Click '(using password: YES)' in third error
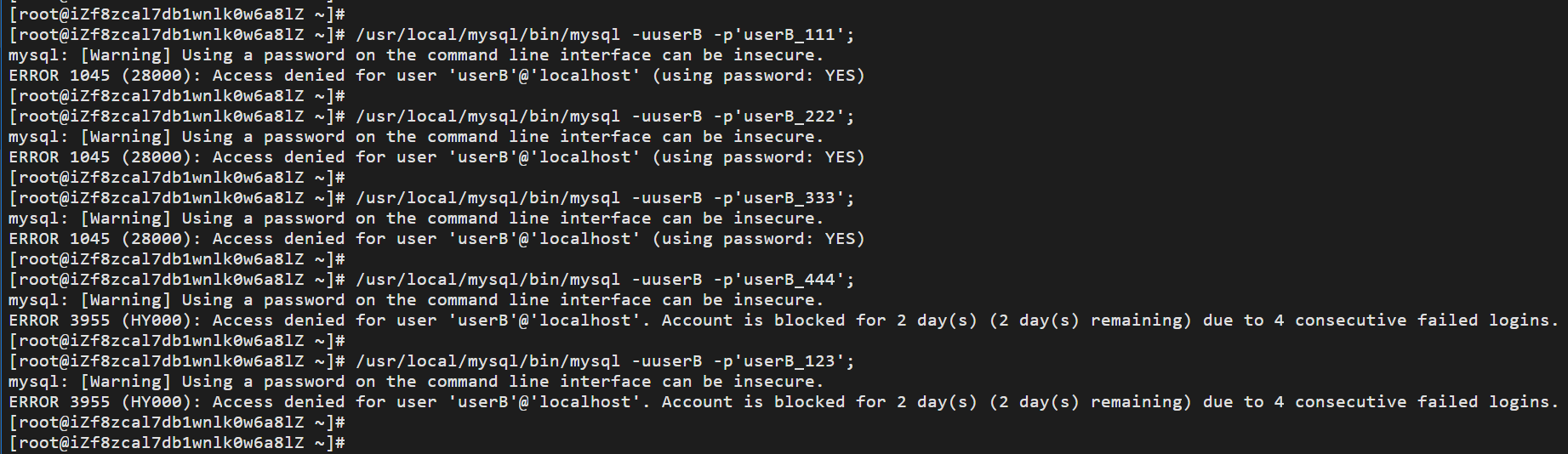The height and width of the screenshot is (454, 1568). 758,239
